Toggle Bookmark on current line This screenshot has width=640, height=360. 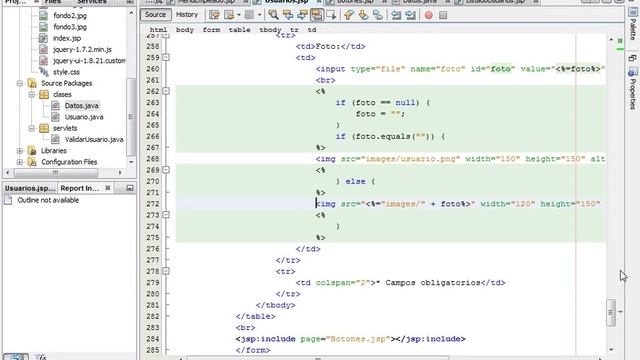coord(378,15)
